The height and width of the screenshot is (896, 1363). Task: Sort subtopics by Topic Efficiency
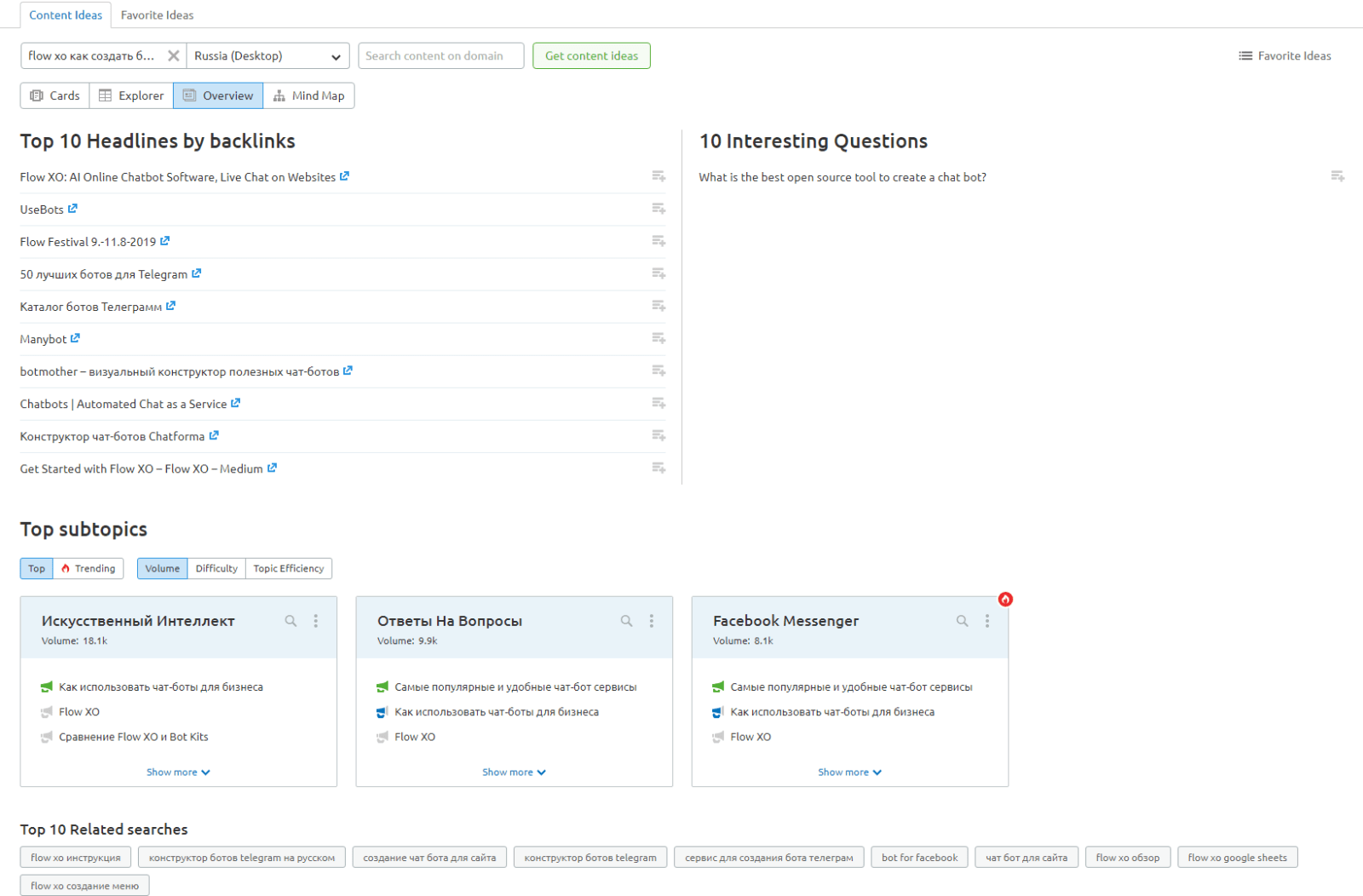(289, 568)
